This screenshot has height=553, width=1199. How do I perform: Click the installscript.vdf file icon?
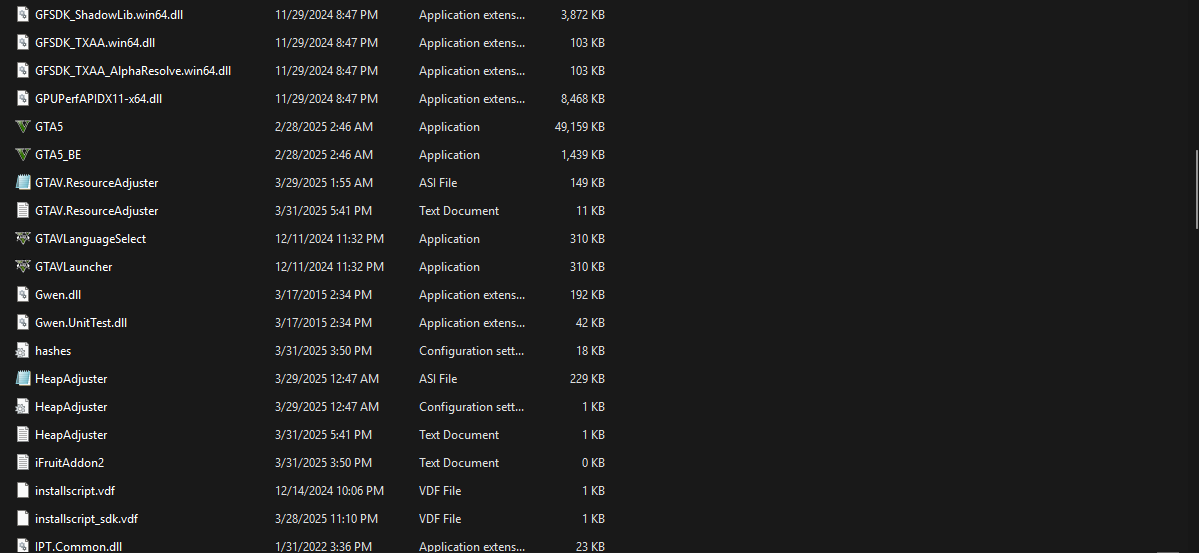pos(23,491)
